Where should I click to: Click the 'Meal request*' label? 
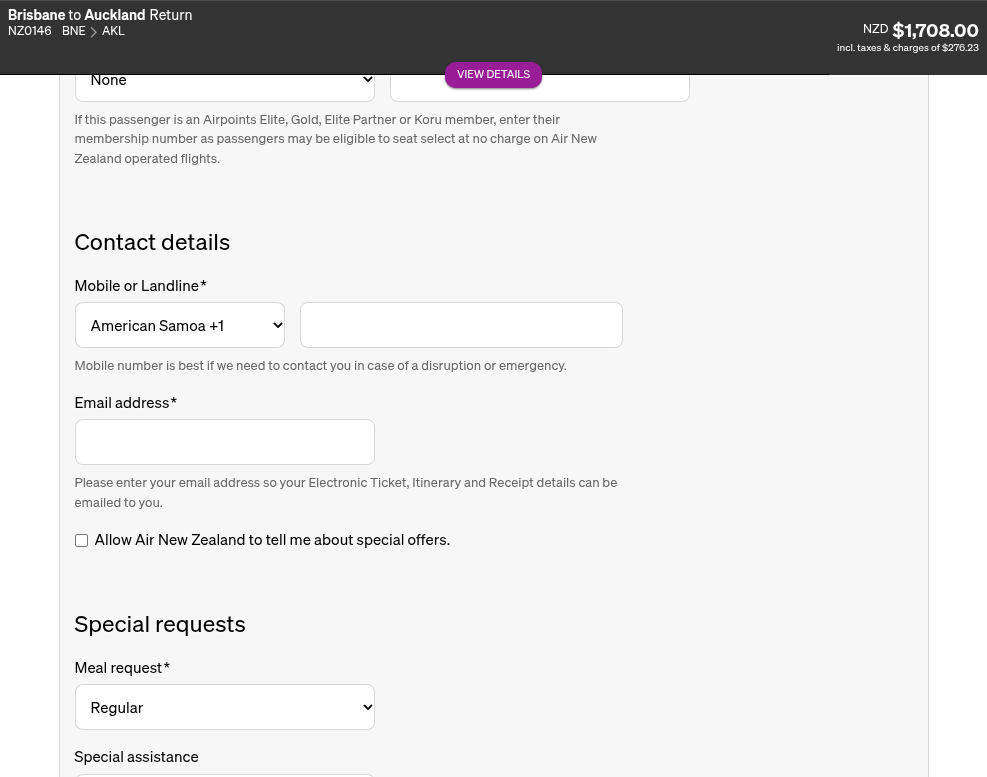tap(122, 668)
